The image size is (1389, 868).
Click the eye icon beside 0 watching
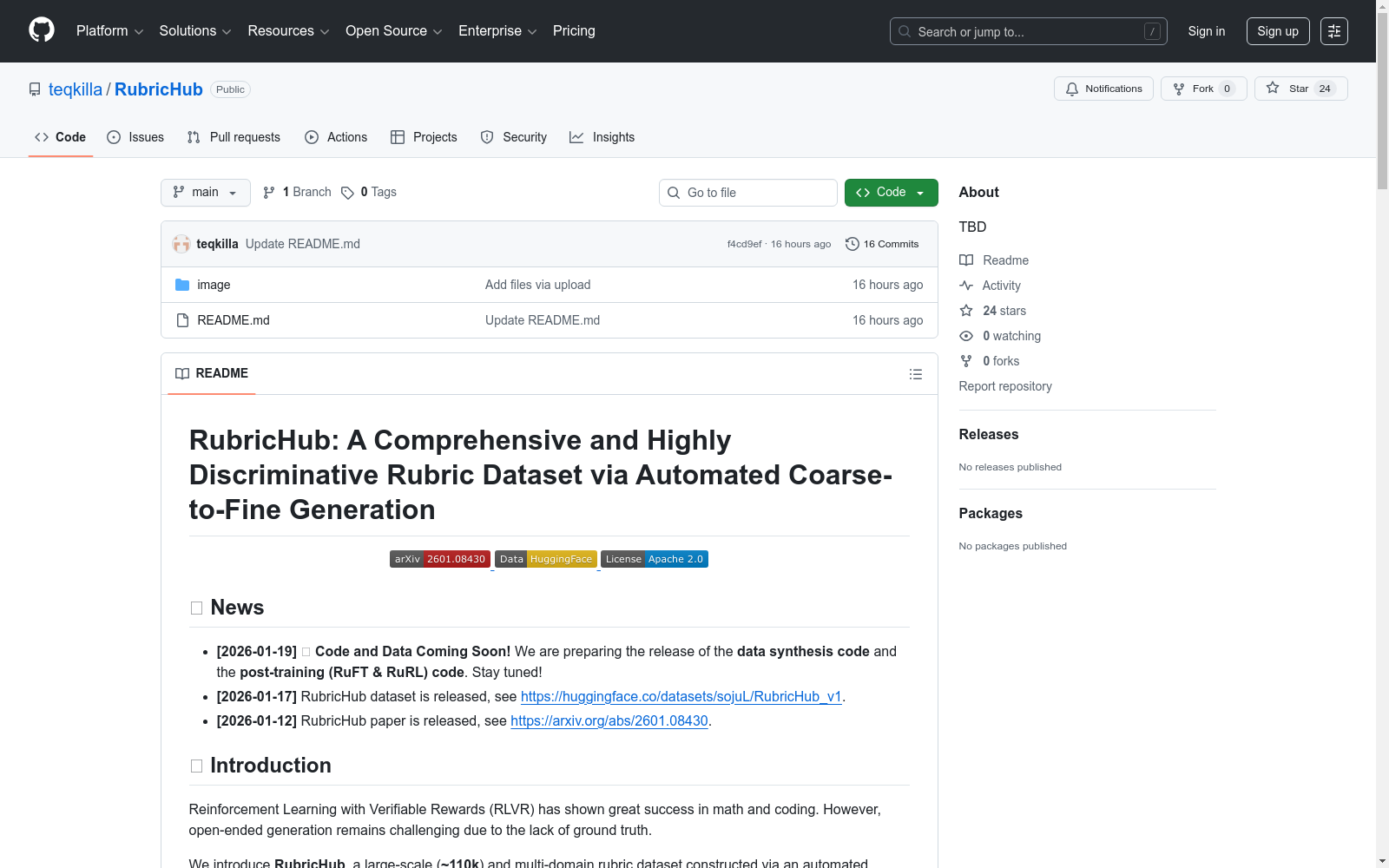tap(966, 336)
